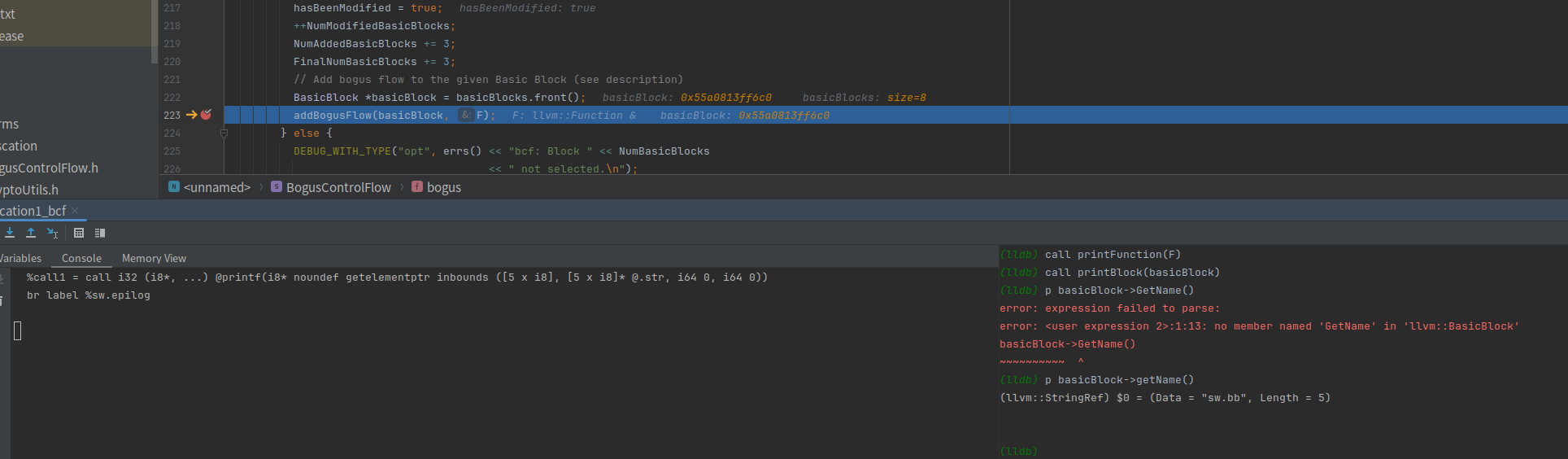This screenshot has width=1568, height=459.
Task: Click line number 220 in the gutter
Action: 172,62
